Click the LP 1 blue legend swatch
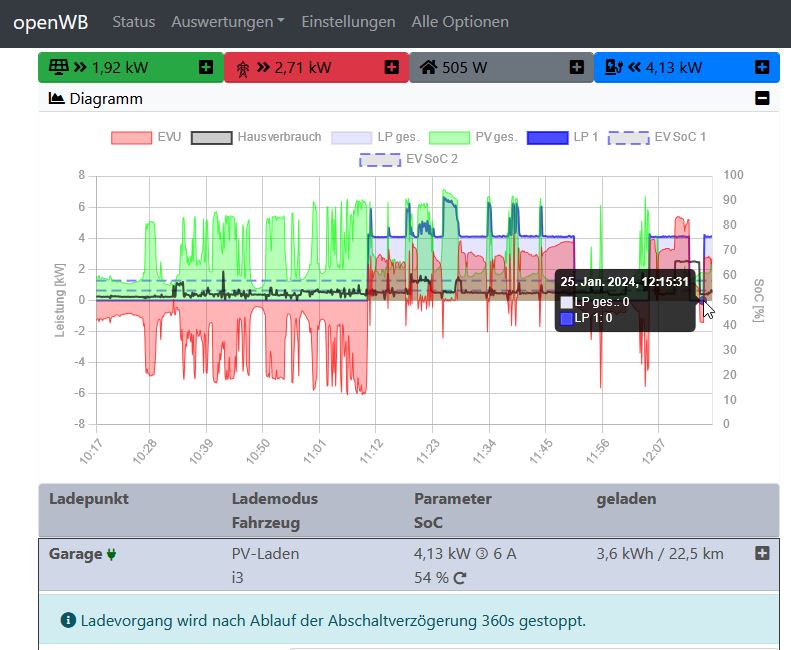 pos(546,137)
